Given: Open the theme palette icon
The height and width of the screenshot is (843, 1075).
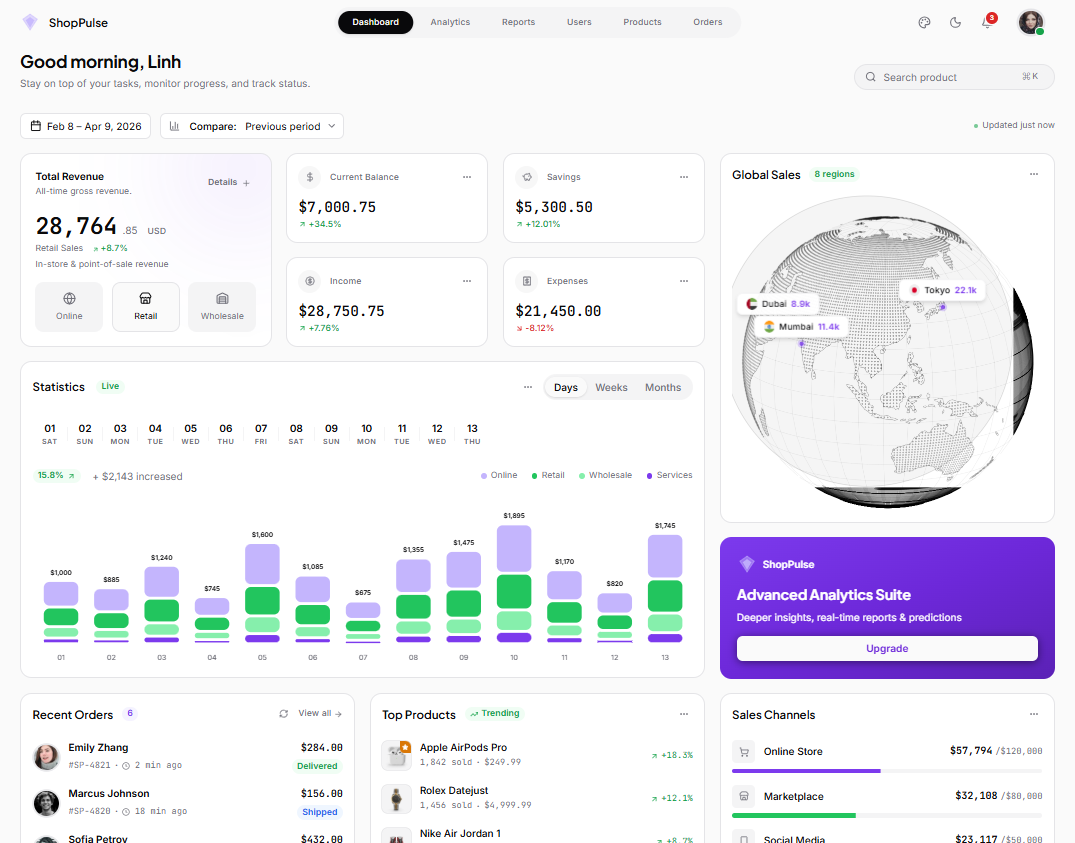Looking at the screenshot, I should (924, 23).
